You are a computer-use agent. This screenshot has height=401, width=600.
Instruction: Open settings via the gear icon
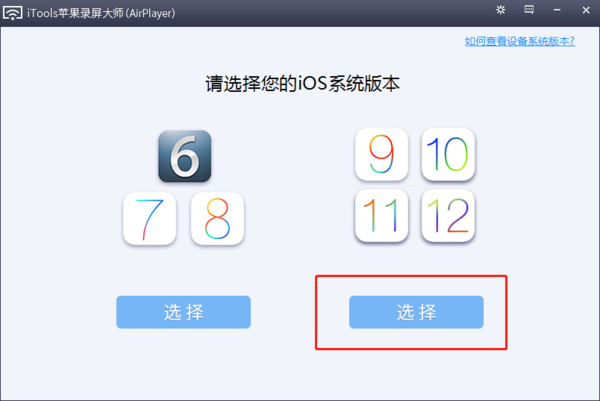501,10
